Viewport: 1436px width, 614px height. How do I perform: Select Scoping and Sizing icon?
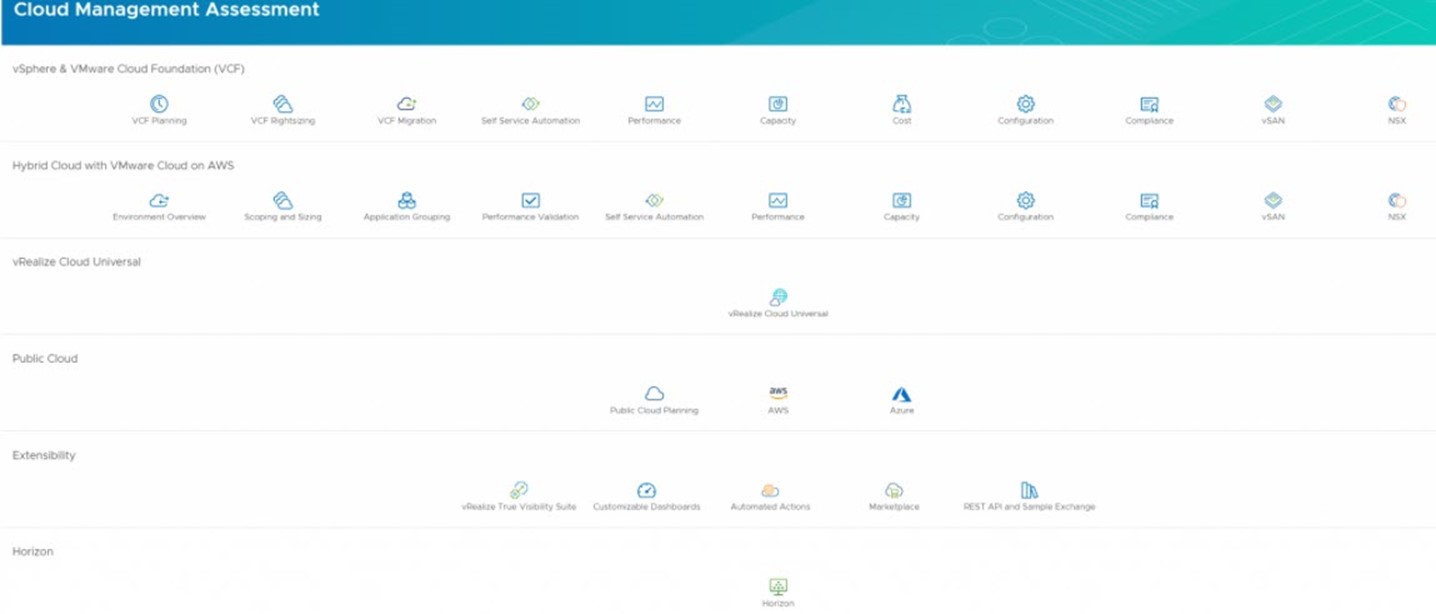point(283,201)
